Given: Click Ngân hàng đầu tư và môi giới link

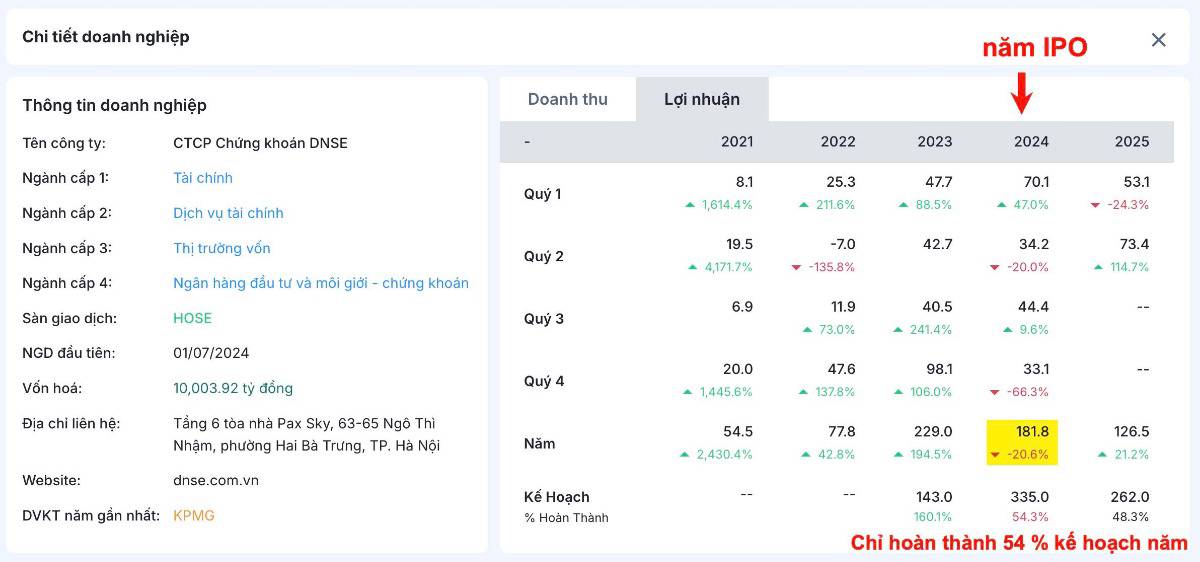Looking at the screenshot, I should pos(320,283).
